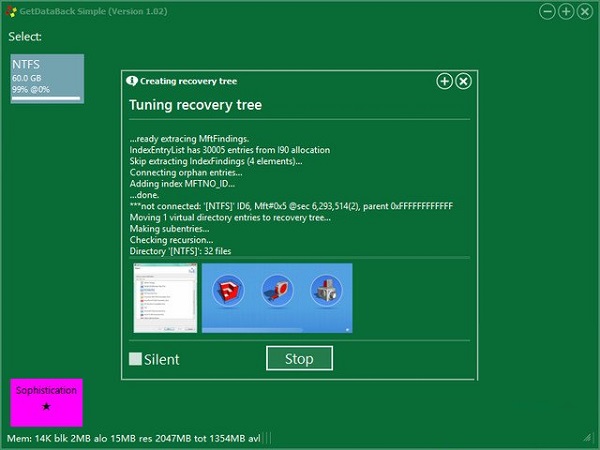The height and width of the screenshot is (450, 600).
Task: Click the blue preview progress bar
Action: coord(253,329)
